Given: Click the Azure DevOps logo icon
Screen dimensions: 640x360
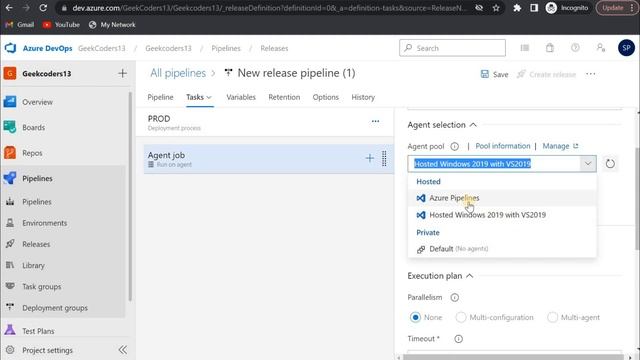Looking at the screenshot, I should (x=10, y=48).
